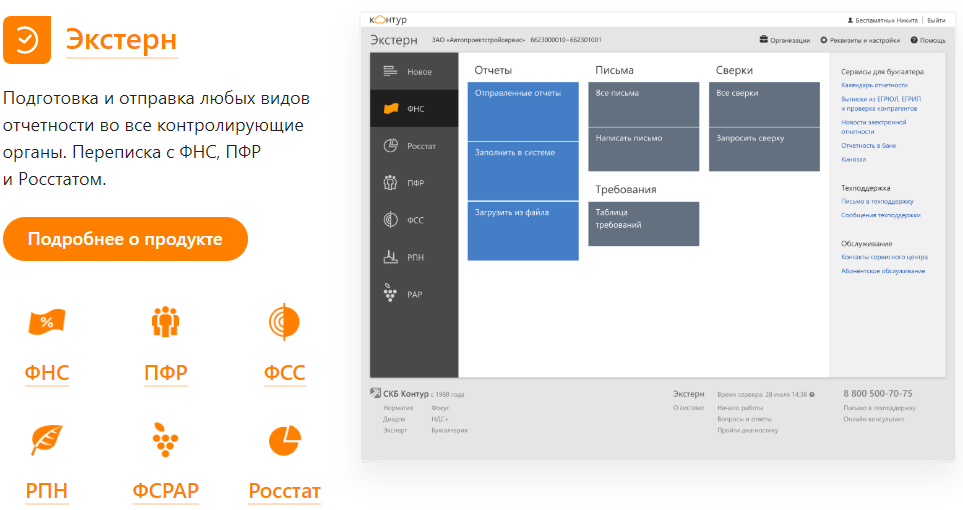The image size is (963, 510).
Task: Open Организации in the top bar
Action: point(785,40)
